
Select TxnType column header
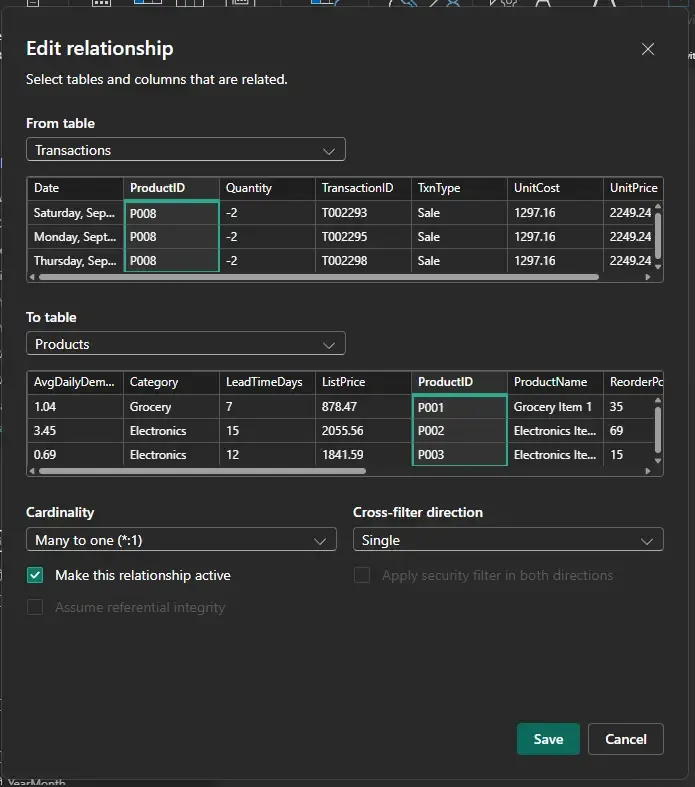459,188
